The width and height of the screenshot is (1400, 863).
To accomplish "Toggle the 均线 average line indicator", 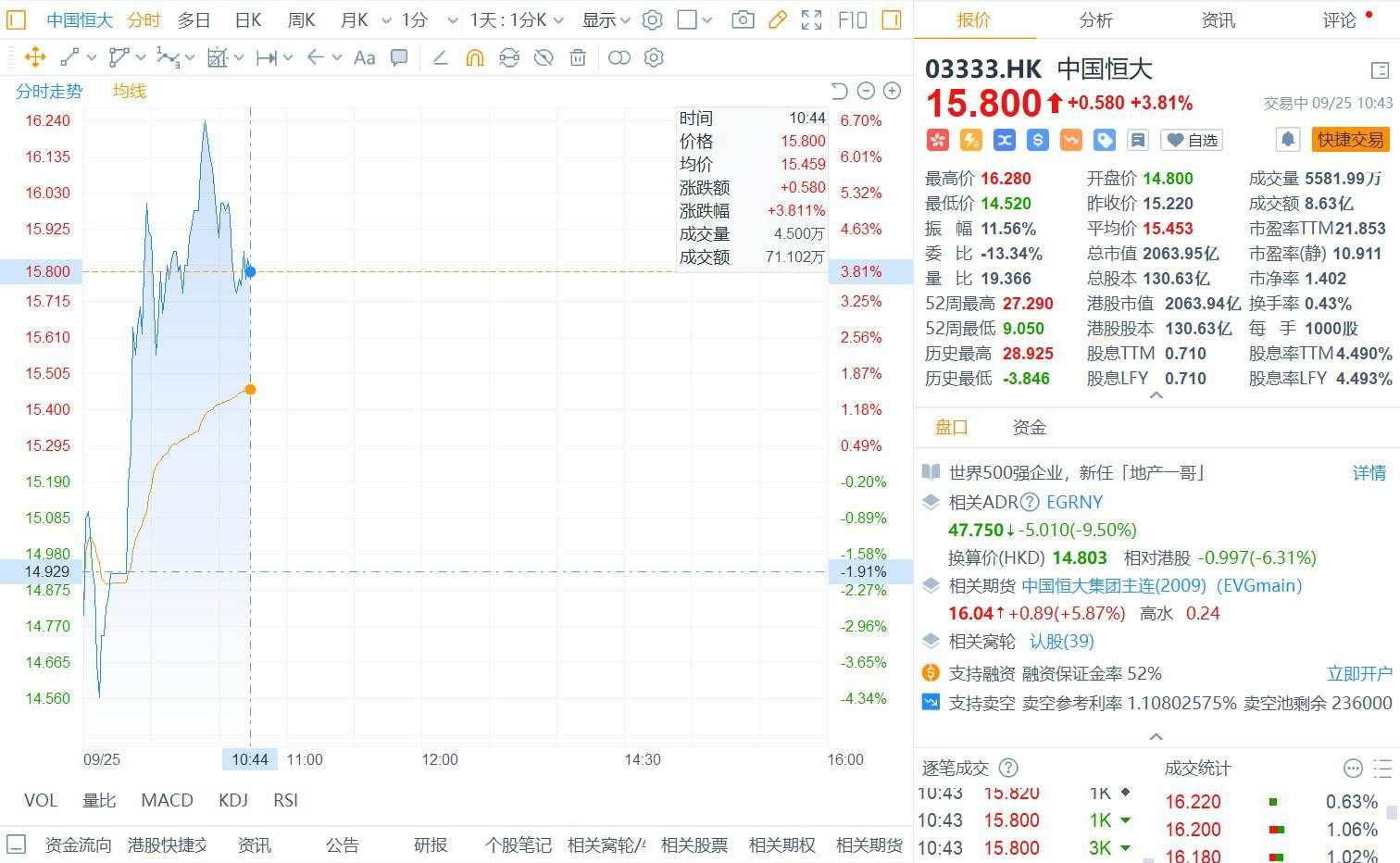I will [x=130, y=91].
